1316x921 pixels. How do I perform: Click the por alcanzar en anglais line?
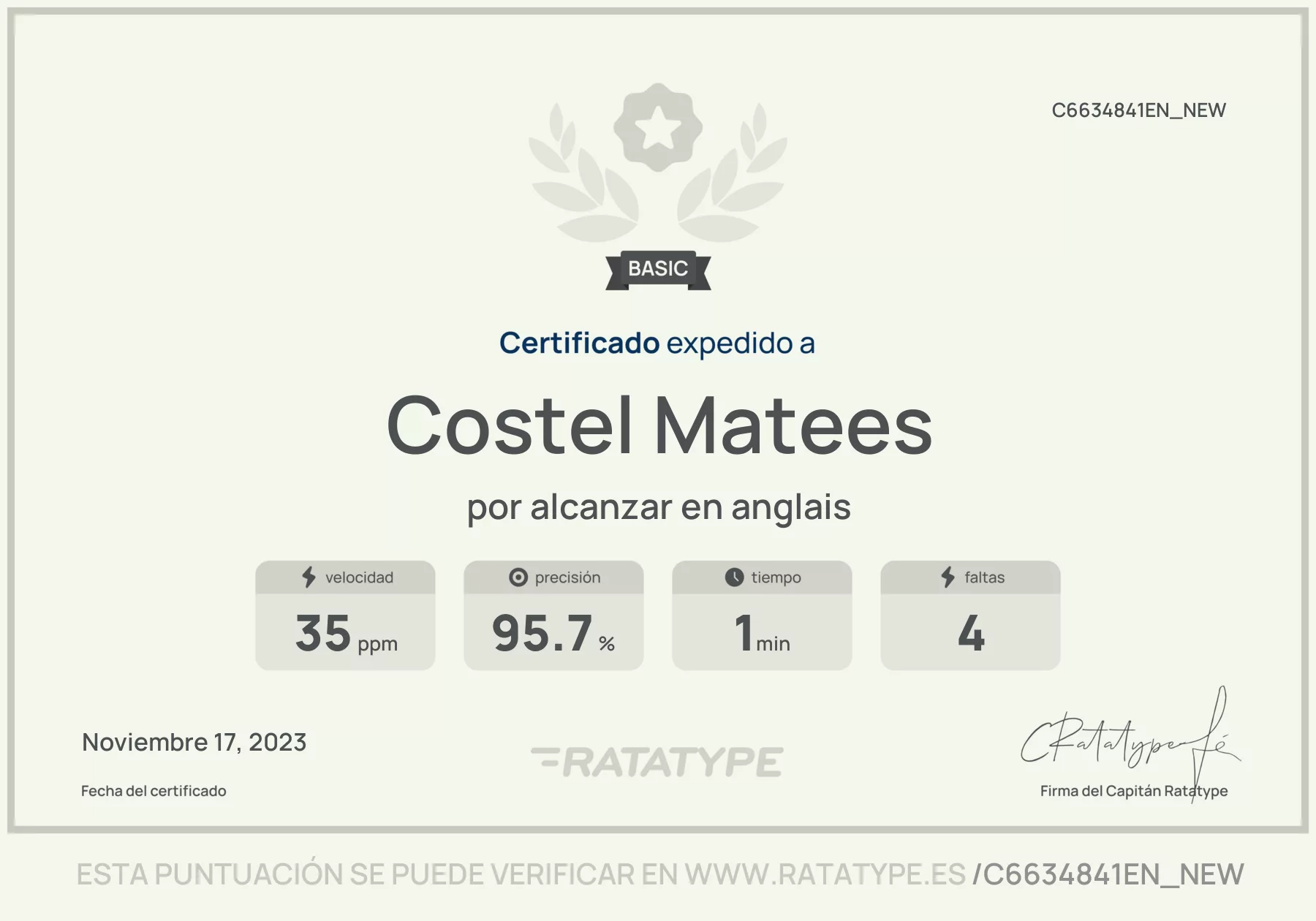tap(659, 507)
